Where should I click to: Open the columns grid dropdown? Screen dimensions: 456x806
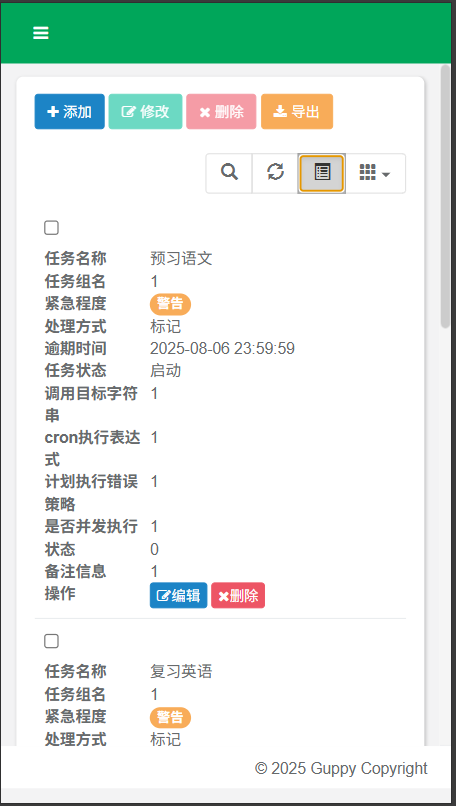(375, 173)
